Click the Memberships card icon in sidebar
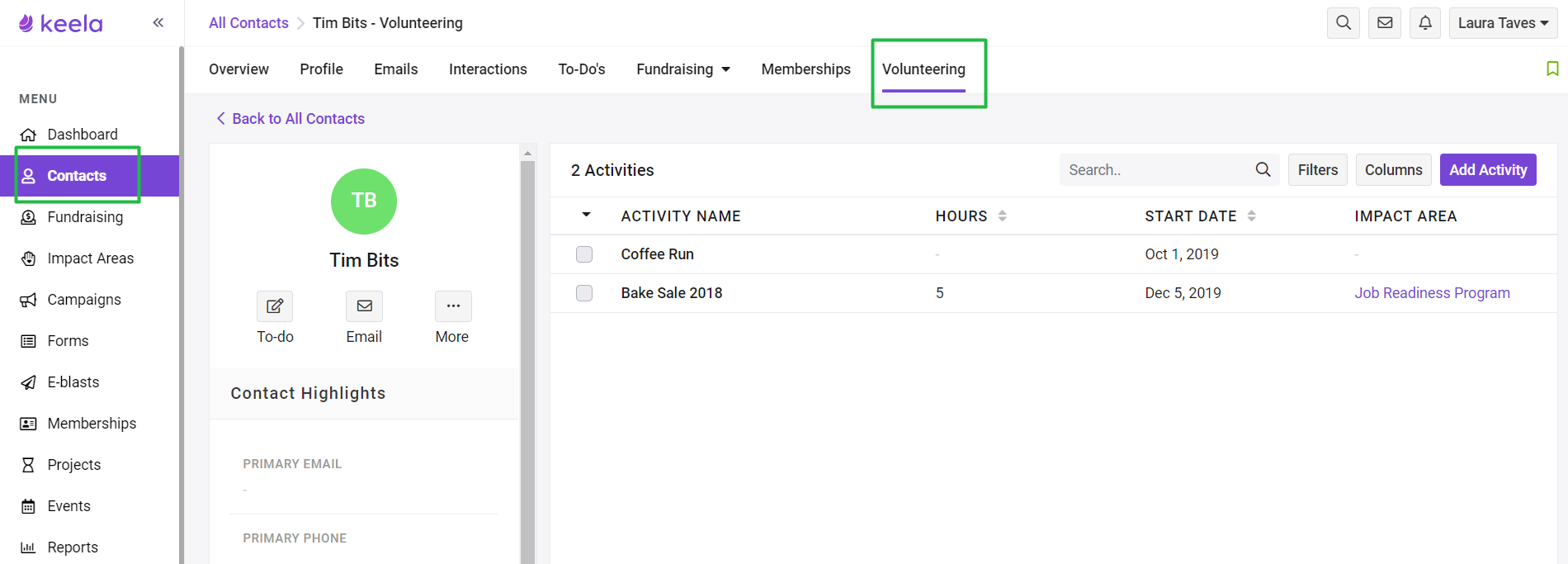Screen dimensions: 1568x564 coord(28,424)
